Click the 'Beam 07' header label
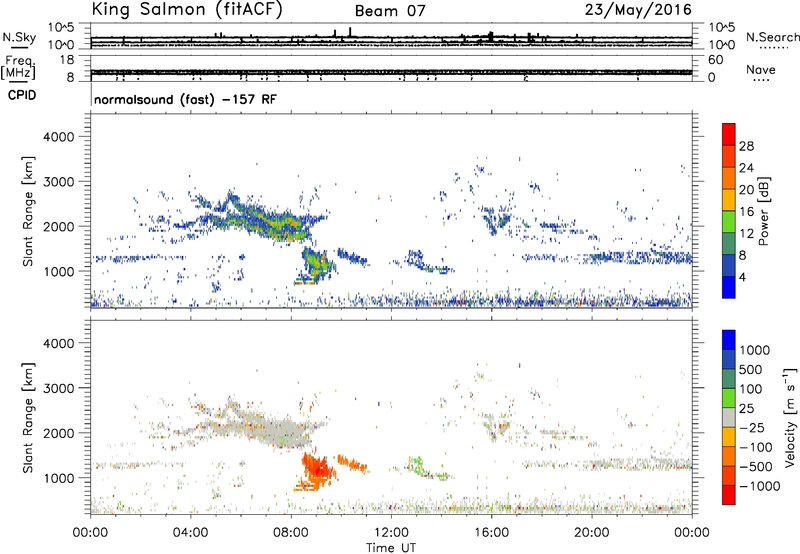This screenshot has height=554, width=800. click(x=390, y=11)
